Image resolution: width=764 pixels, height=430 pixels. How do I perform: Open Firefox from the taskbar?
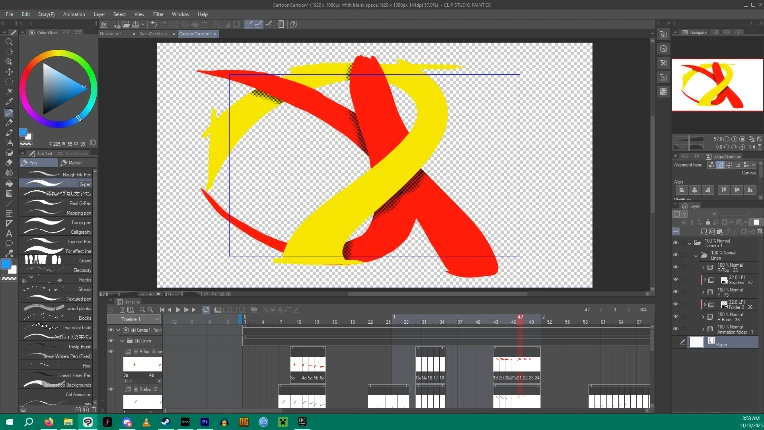click(48, 421)
